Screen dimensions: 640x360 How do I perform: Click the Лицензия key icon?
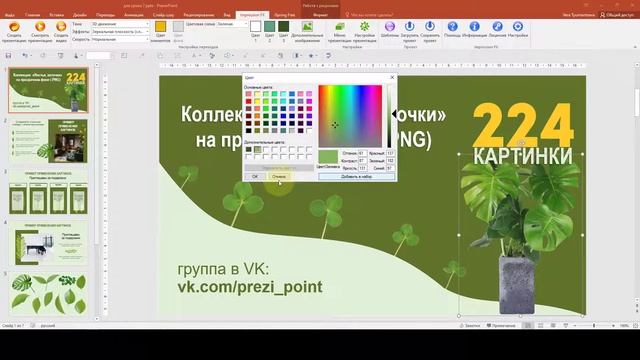pos(497,27)
